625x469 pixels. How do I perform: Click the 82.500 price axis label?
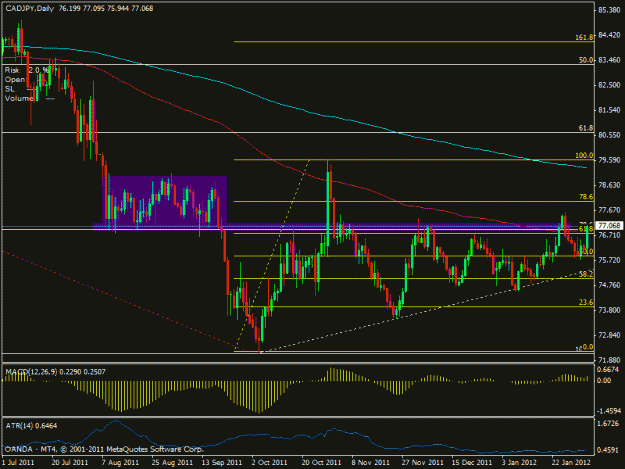tap(609, 85)
